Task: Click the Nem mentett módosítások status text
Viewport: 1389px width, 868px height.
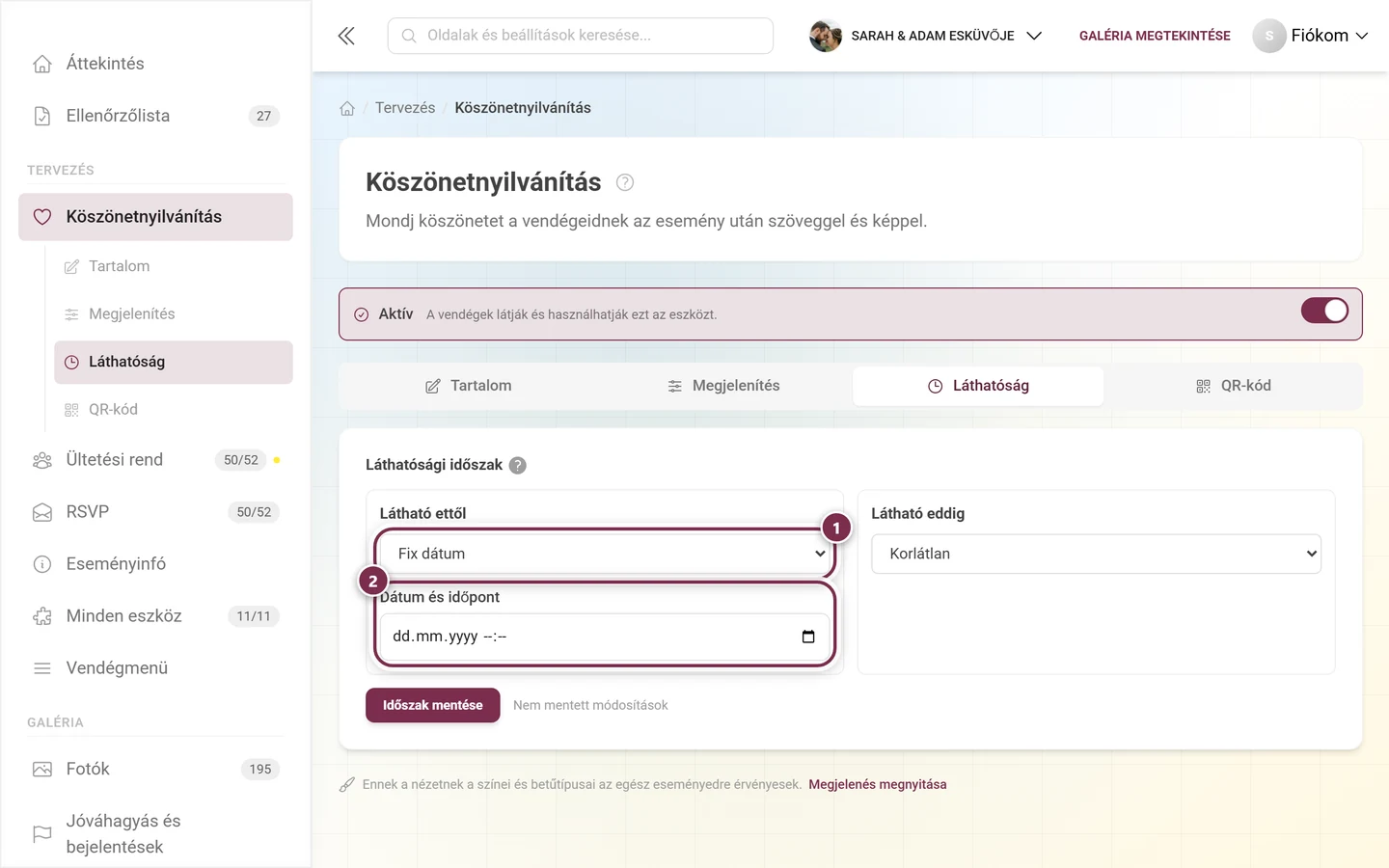Action: (590, 705)
